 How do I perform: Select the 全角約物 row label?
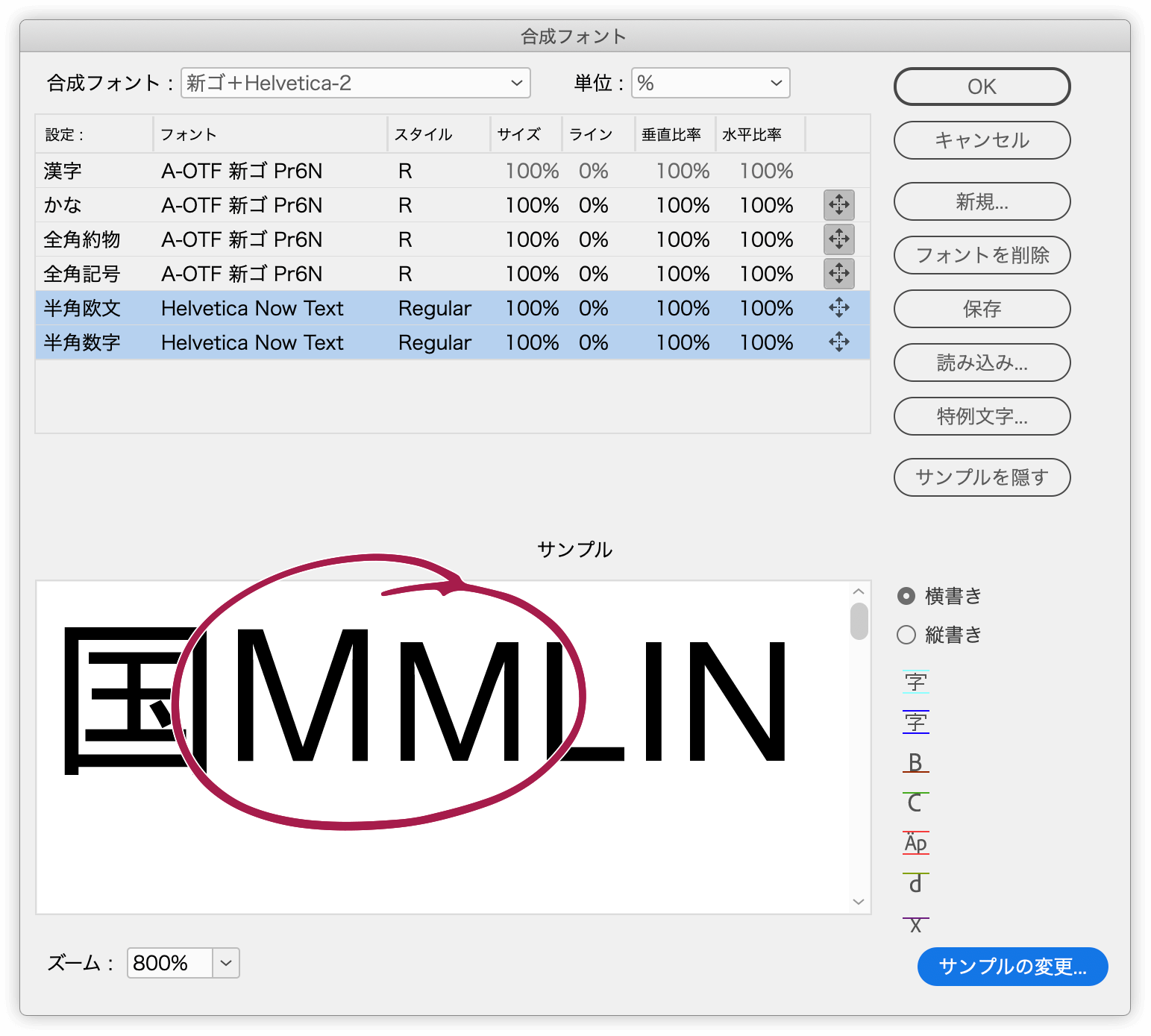click(82, 239)
